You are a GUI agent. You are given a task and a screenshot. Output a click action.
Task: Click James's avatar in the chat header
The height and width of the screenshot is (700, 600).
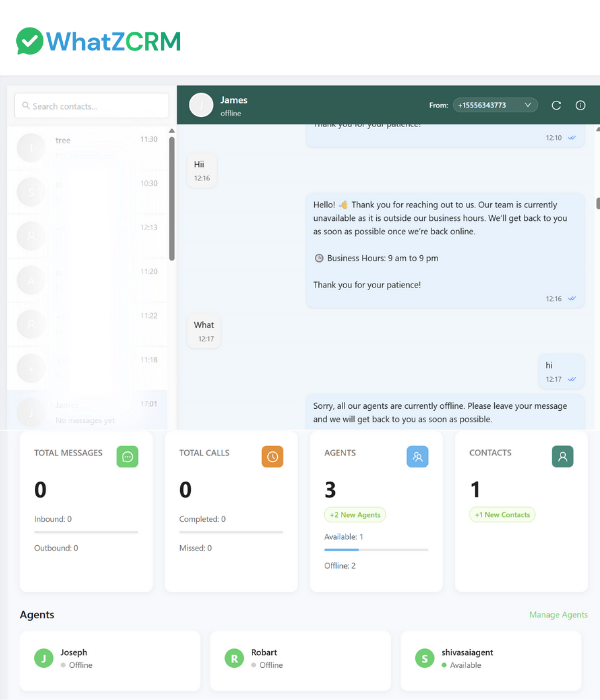click(201, 105)
